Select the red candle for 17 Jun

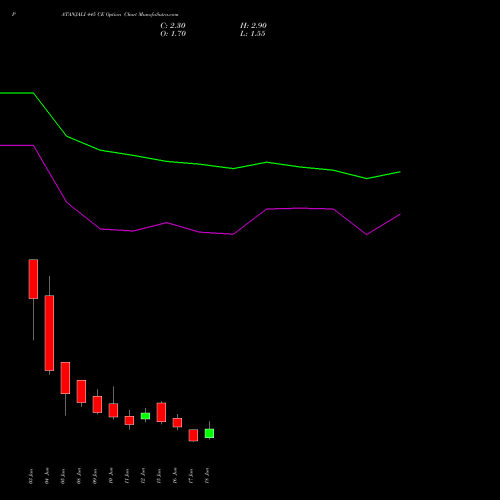(193, 435)
